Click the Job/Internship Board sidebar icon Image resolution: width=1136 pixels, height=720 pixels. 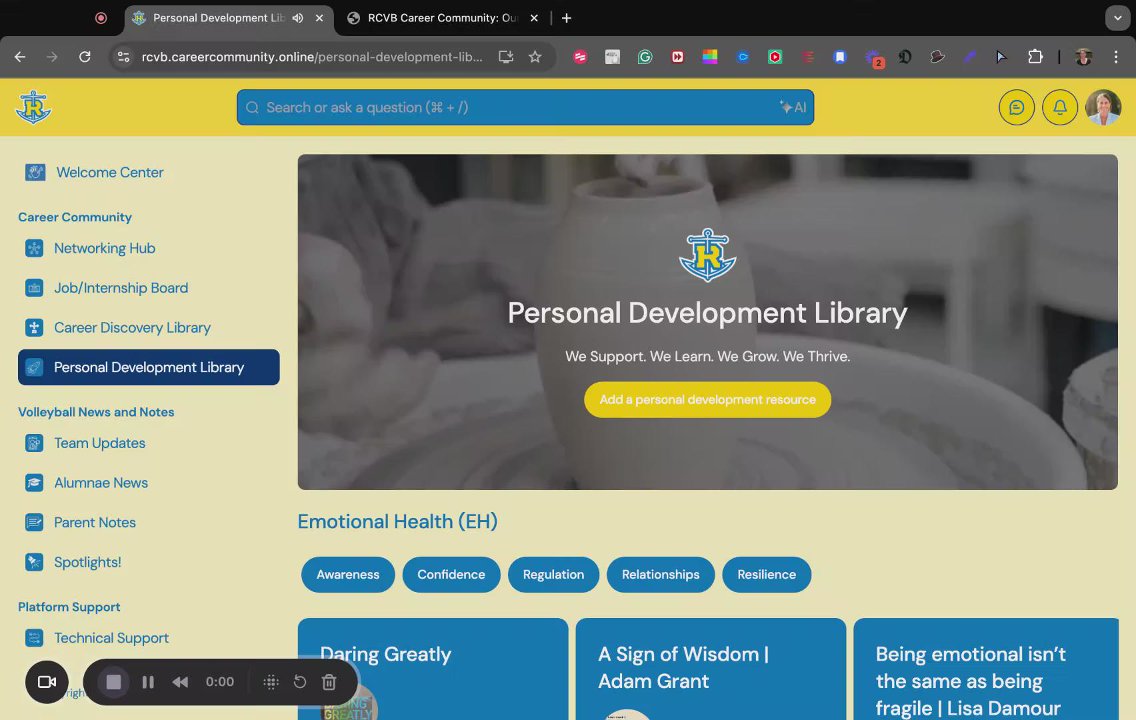(x=34, y=288)
